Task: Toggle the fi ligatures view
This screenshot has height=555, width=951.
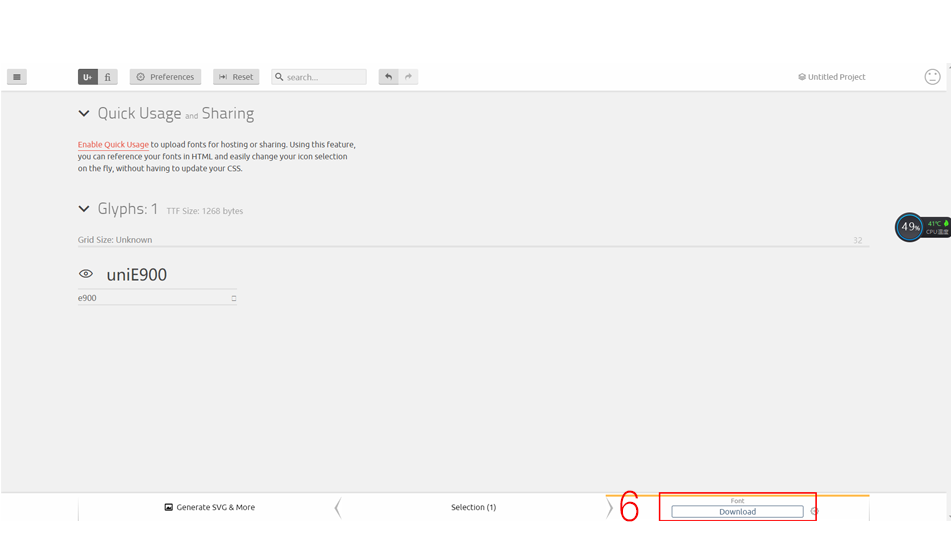Action: tap(108, 77)
